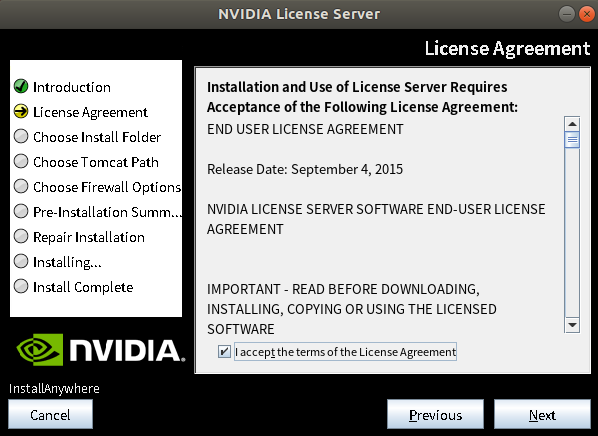Cancel the NVIDIA License Server installation
Viewport: 598px width, 436px height.
(x=50, y=414)
